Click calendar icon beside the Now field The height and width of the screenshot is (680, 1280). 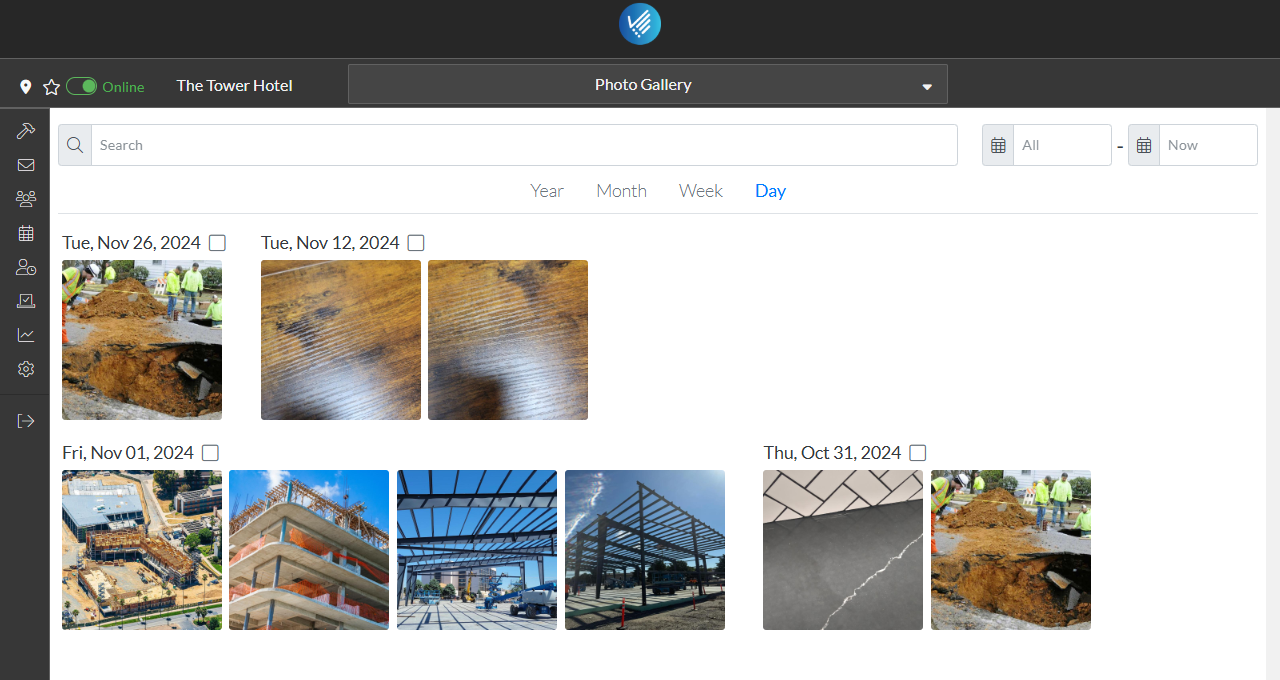pos(1144,145)
